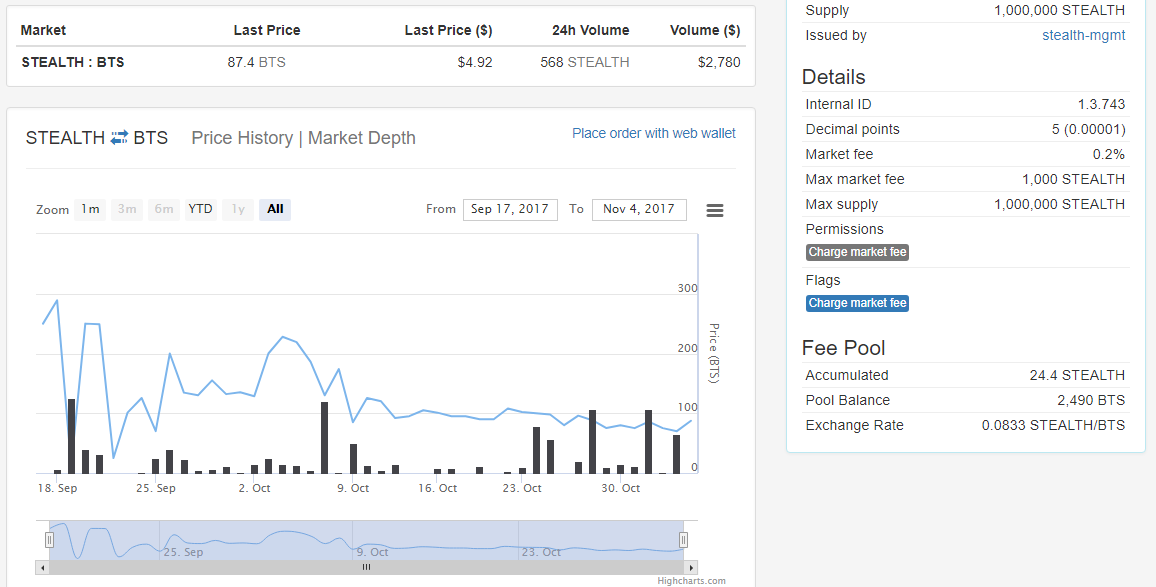This screenshot has height=587, width=1156.
Task: Open the chart context menu hamburger icon
Action: 715,210
